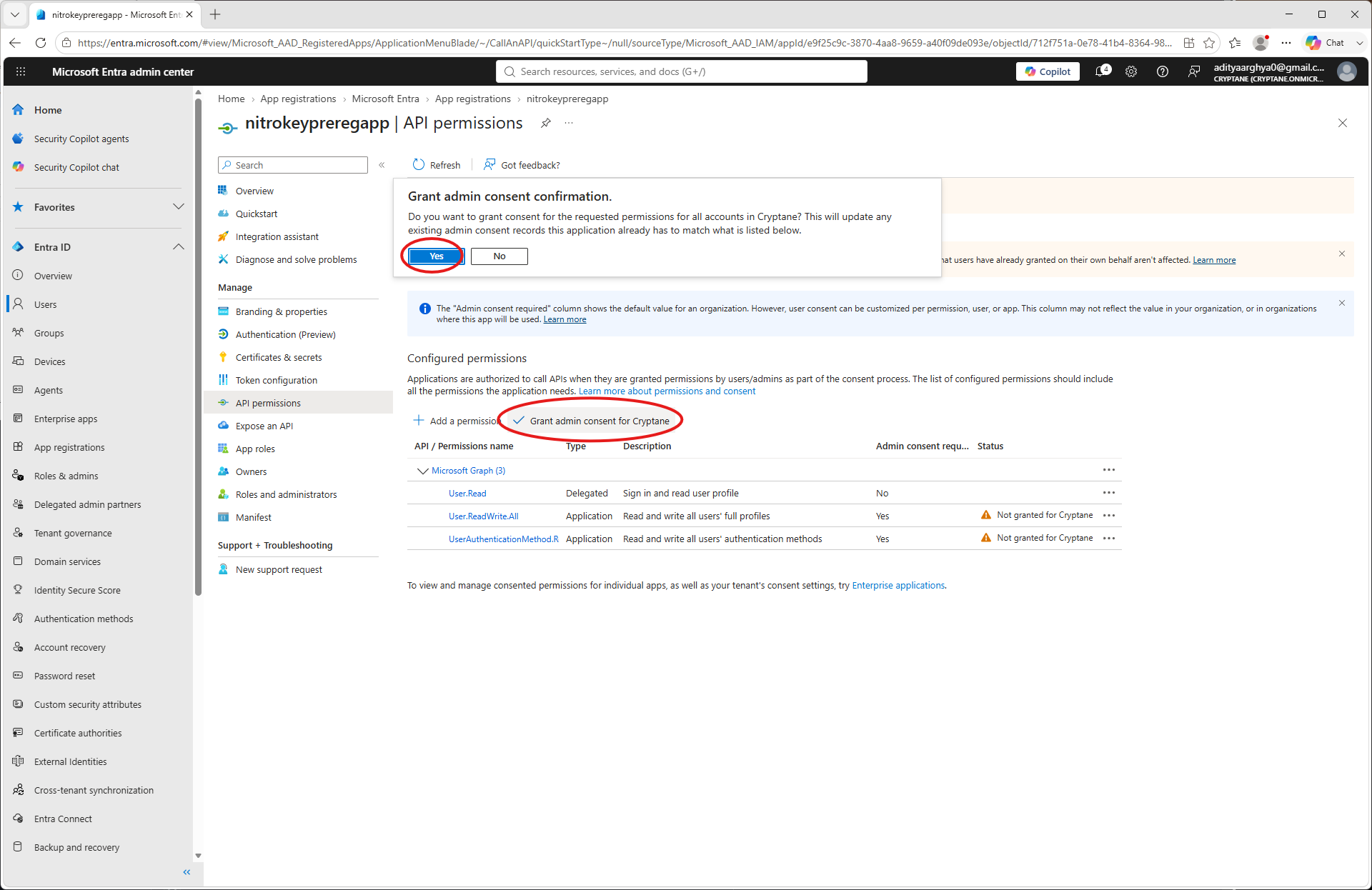Open more options for User.Read row

pos(1109,493)
